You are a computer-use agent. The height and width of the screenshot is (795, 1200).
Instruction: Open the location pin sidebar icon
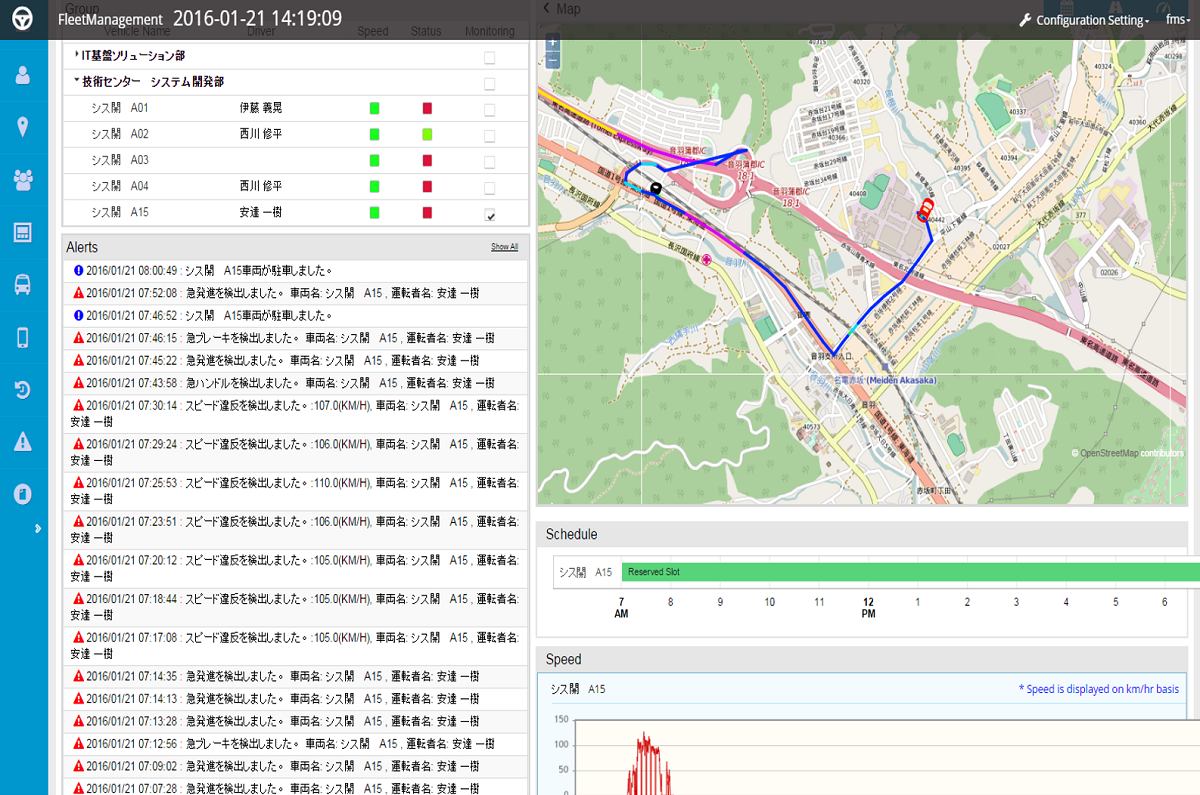[23, 127]
